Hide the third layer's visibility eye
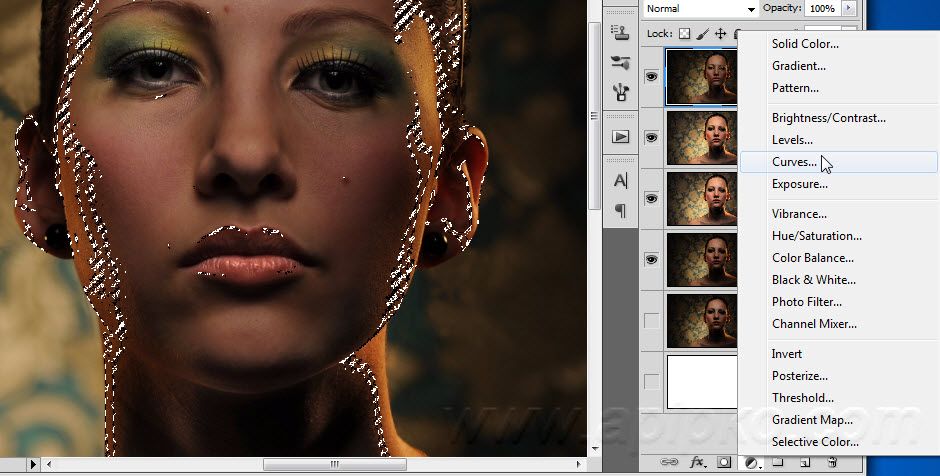 point(651,198)
